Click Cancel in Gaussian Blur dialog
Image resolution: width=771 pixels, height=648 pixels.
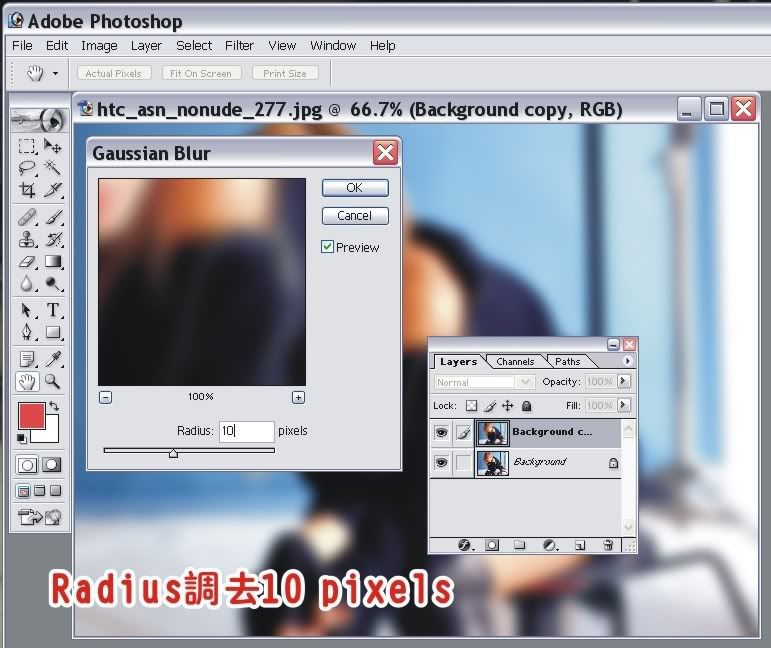point(355,216)
